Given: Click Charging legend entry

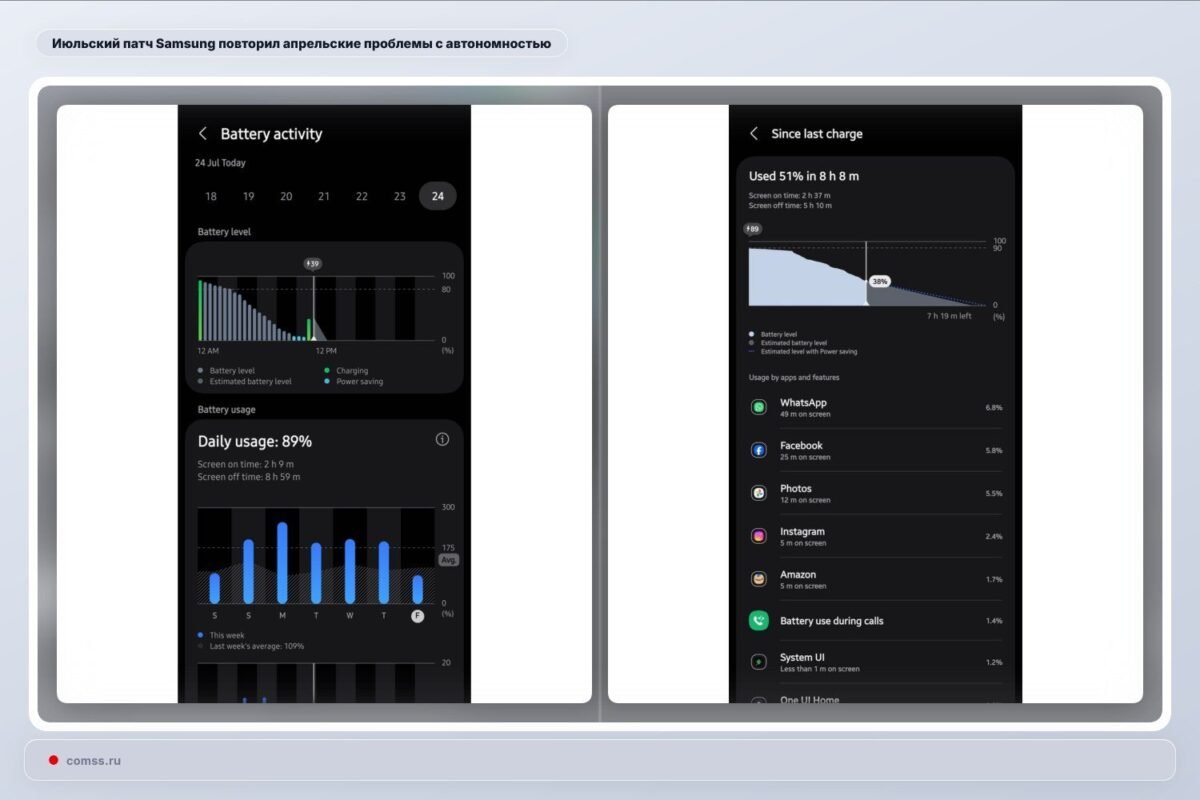Looking at the screenshot, I should [346, 371].
